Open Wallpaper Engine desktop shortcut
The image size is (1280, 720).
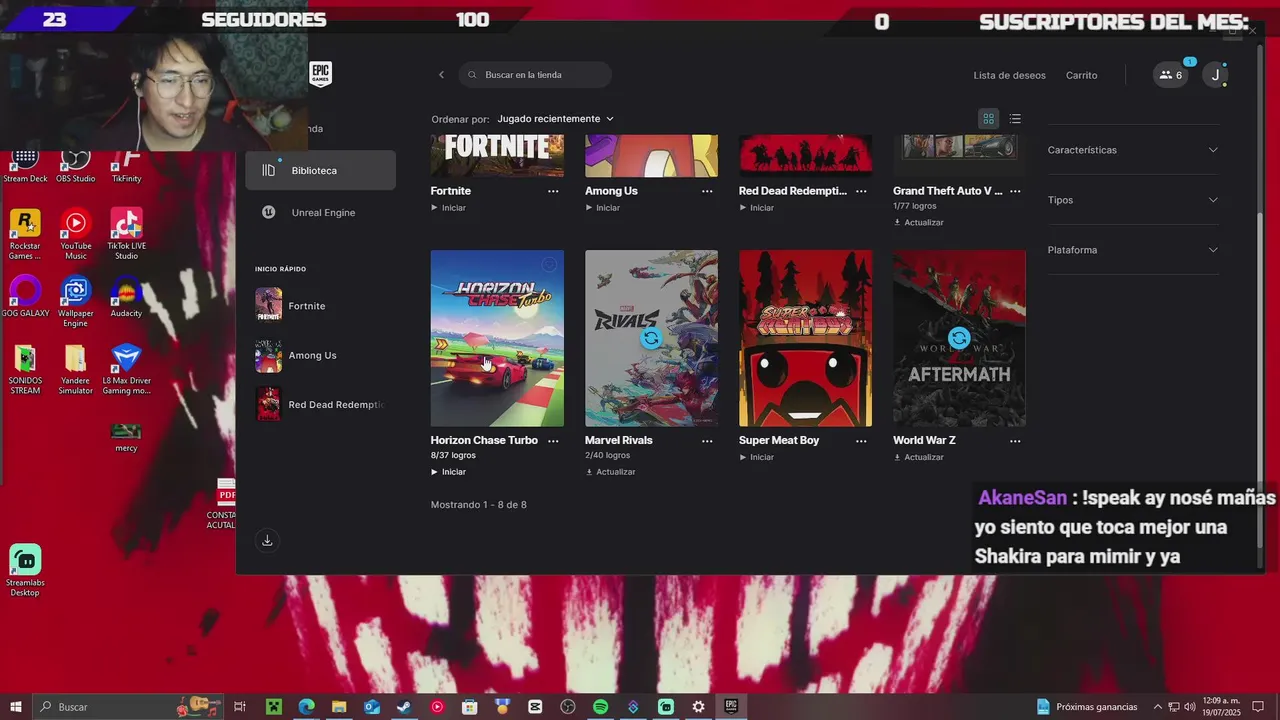[76, 302]
